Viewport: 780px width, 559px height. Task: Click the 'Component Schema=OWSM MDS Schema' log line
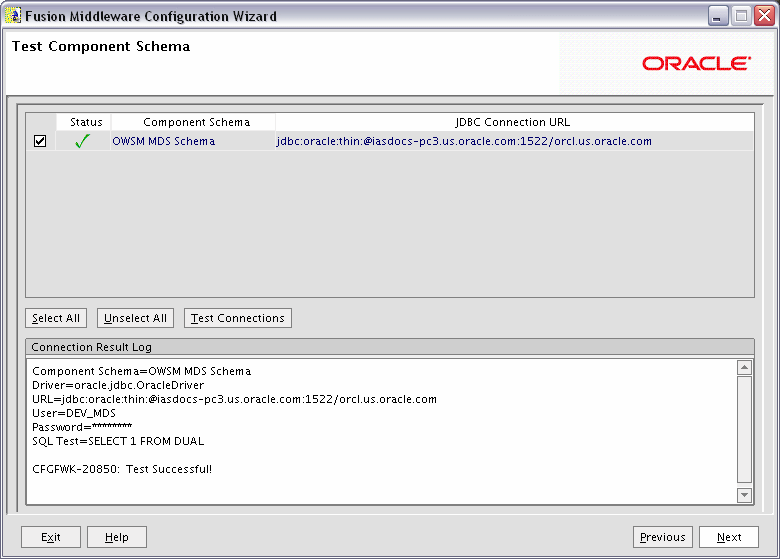[x=142, y=372]
